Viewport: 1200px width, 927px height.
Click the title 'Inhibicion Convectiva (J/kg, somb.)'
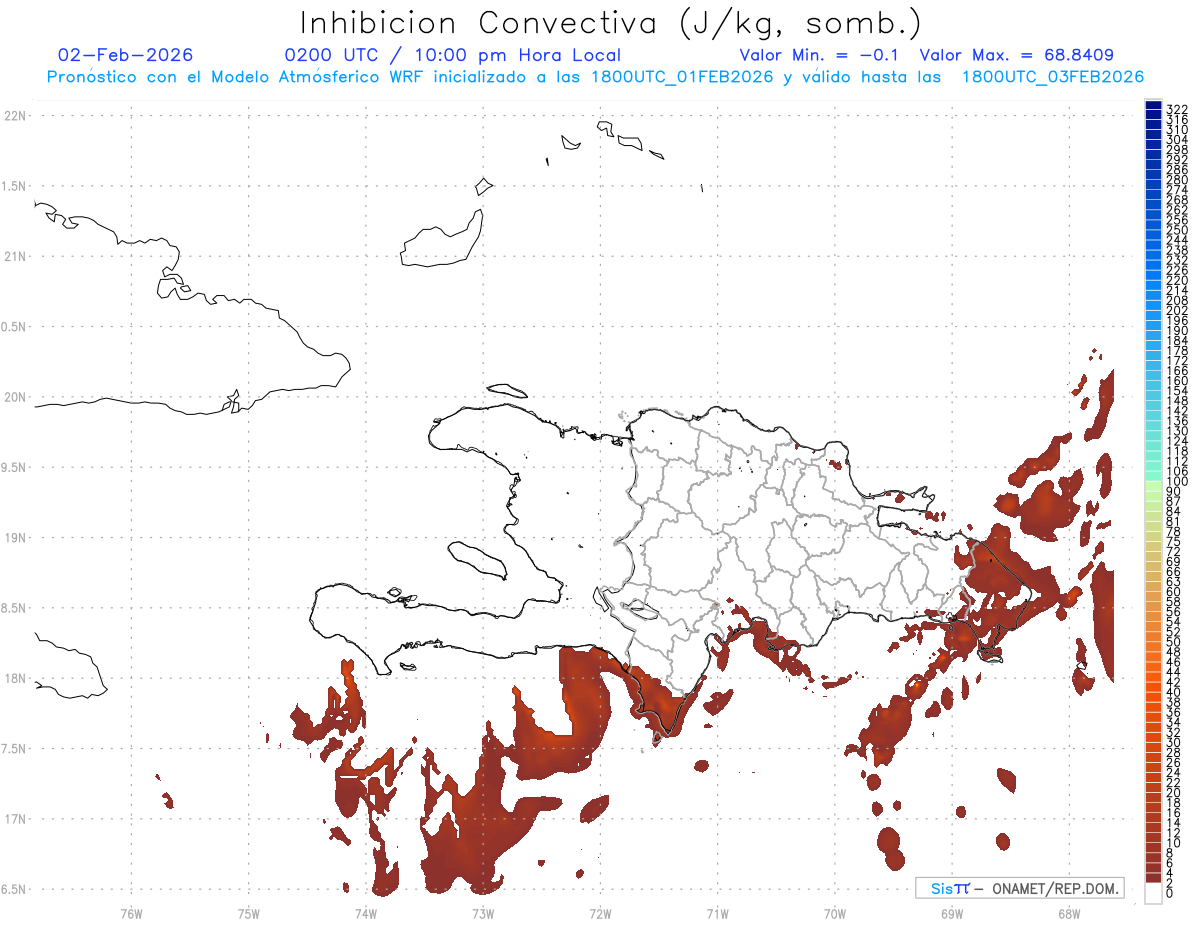(x=611, y=24)
